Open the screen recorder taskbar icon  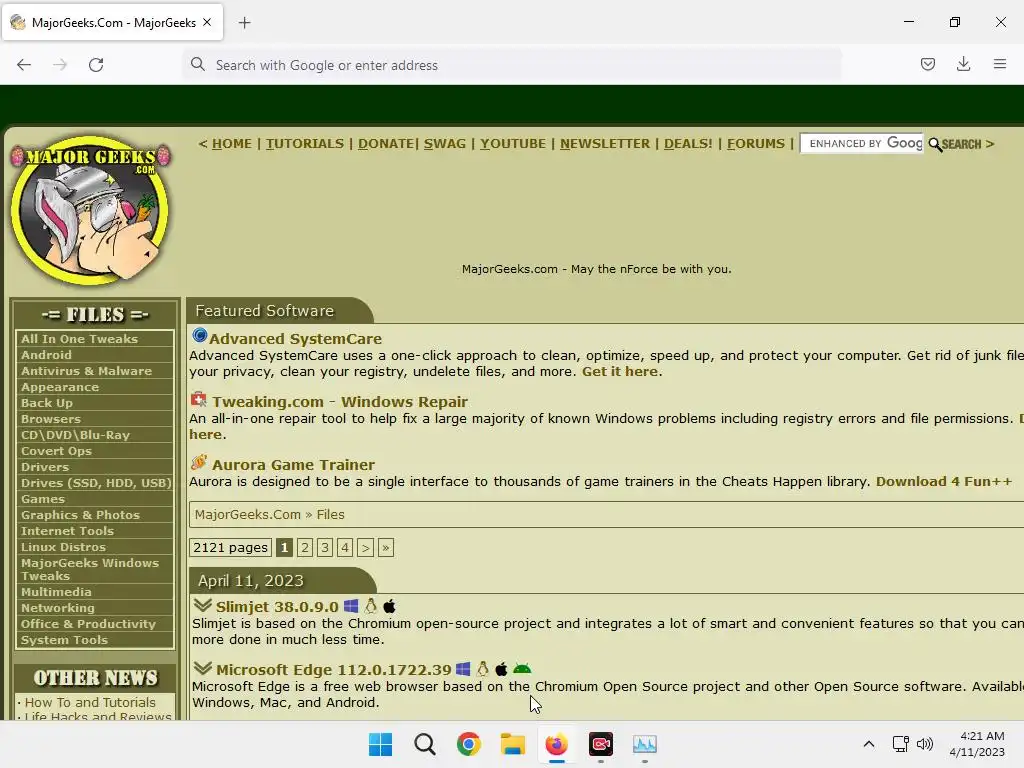pyautogui.click(x=601, y=744)
